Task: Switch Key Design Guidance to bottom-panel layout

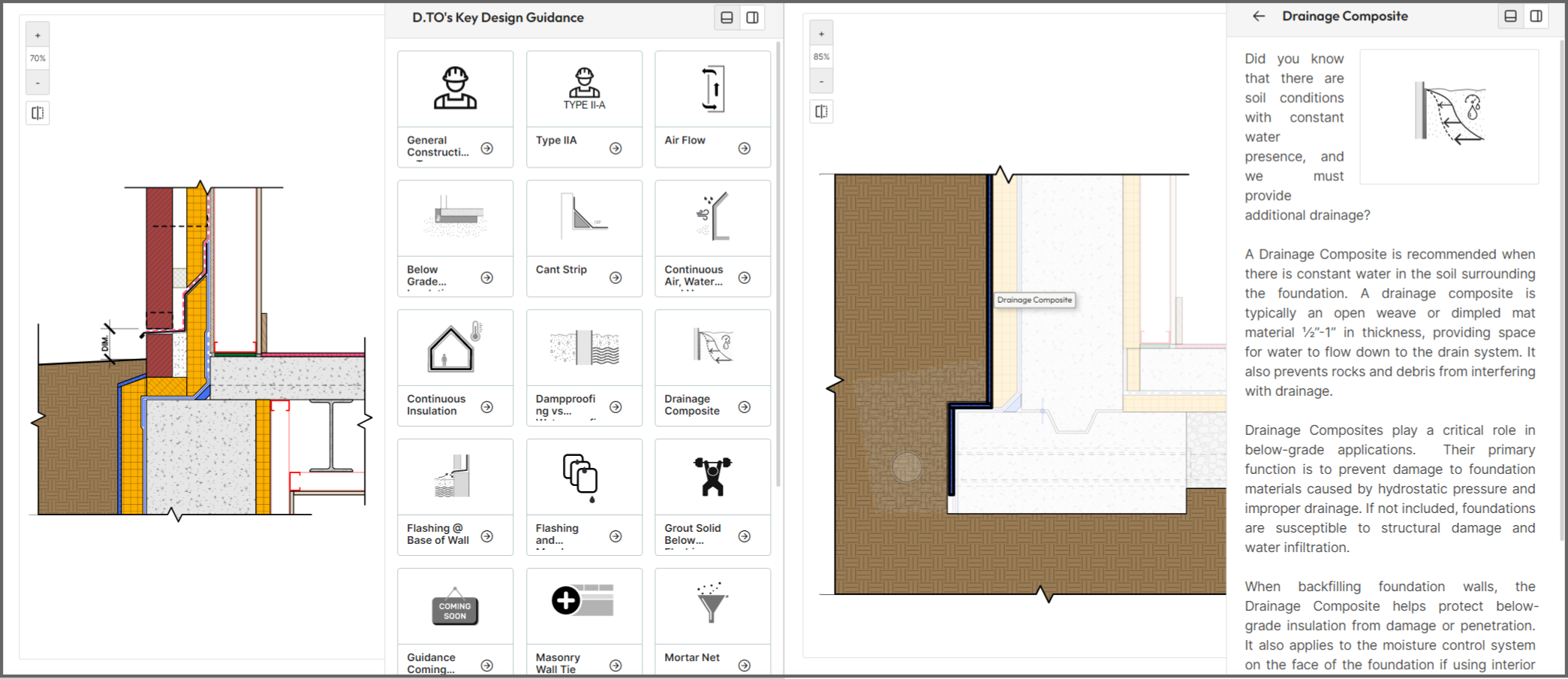Action: tap(727, 17)
